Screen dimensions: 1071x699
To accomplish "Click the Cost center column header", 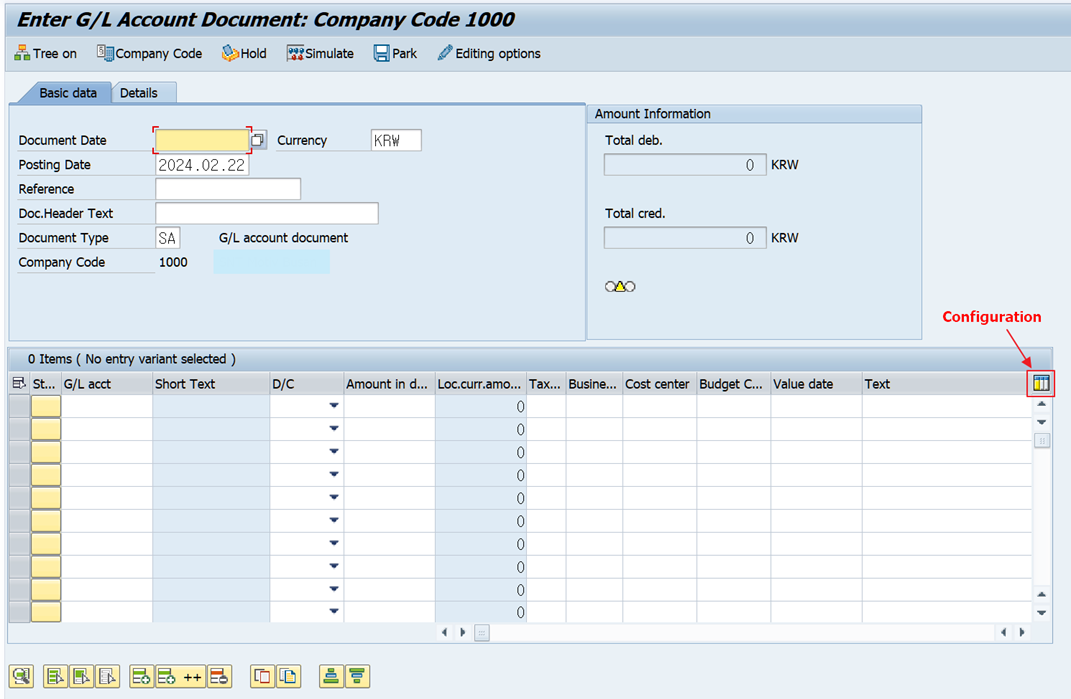I will tap(660, 384).
